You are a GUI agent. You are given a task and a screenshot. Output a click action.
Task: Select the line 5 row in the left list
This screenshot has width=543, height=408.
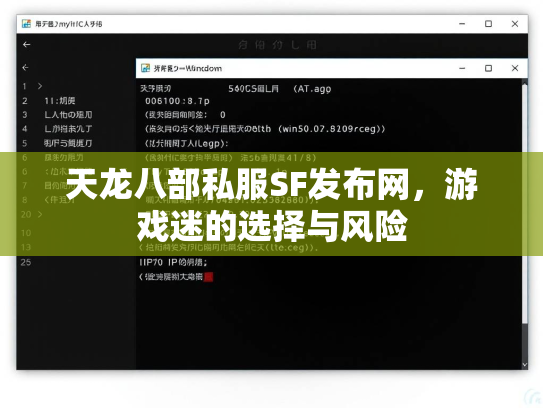68,143
